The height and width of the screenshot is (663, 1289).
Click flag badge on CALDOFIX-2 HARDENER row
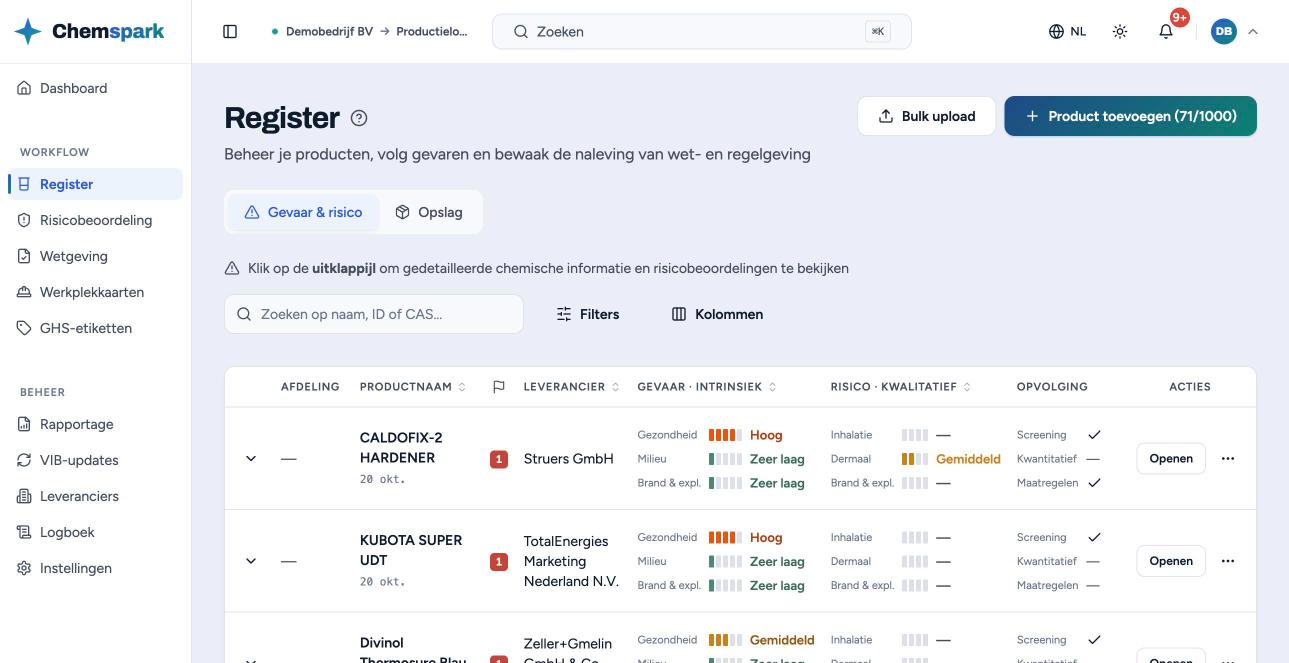[499, 460]
